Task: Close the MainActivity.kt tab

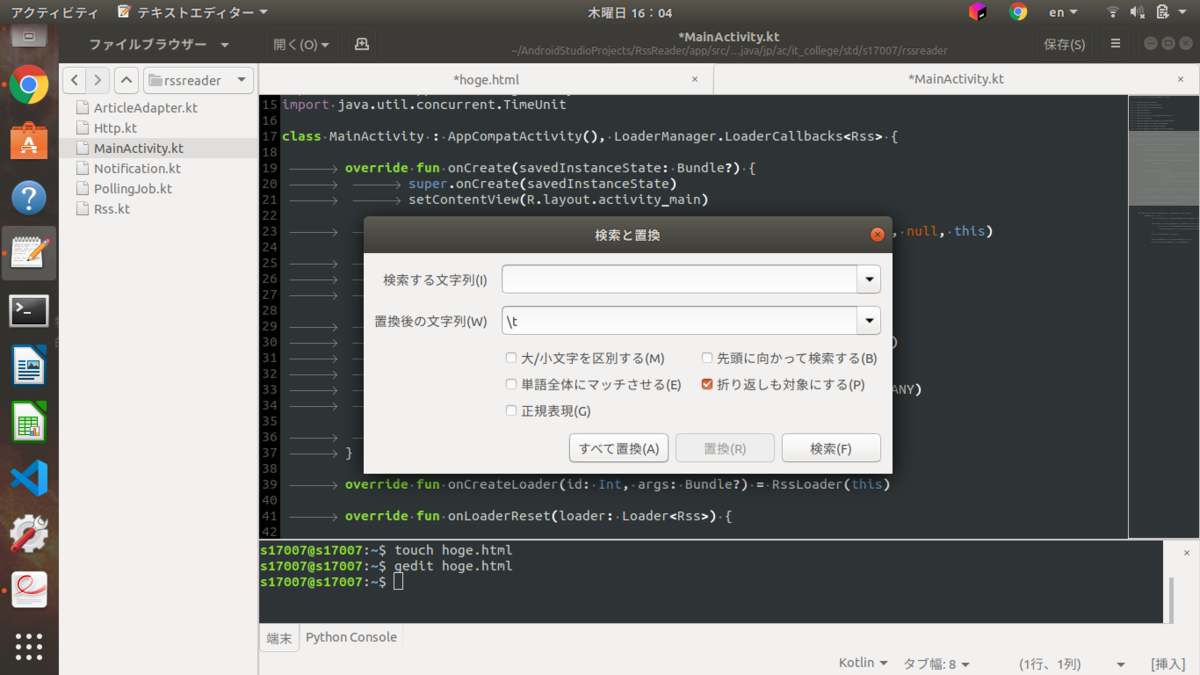Action: (x=1181, y=79)
